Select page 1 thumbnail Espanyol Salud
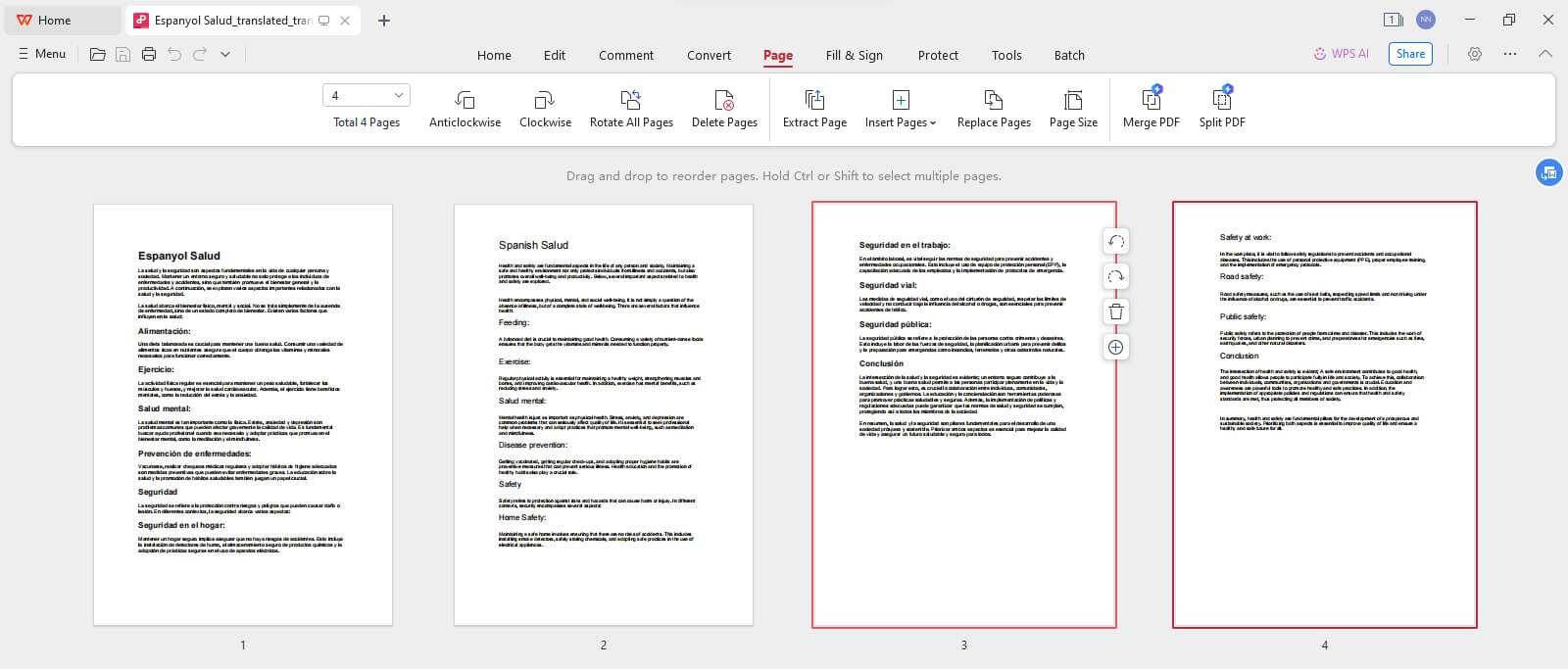This screenshot has width=1568, height=669. (243, 414)
